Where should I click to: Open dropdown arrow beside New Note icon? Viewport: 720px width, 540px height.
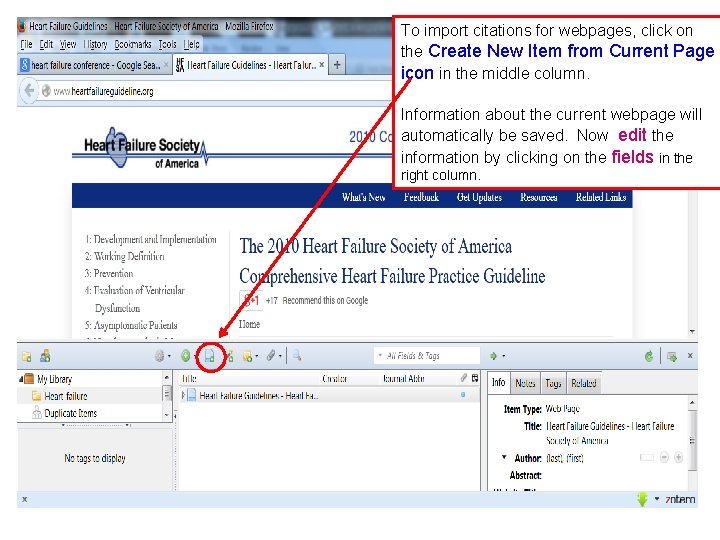[x=257, y=356]
